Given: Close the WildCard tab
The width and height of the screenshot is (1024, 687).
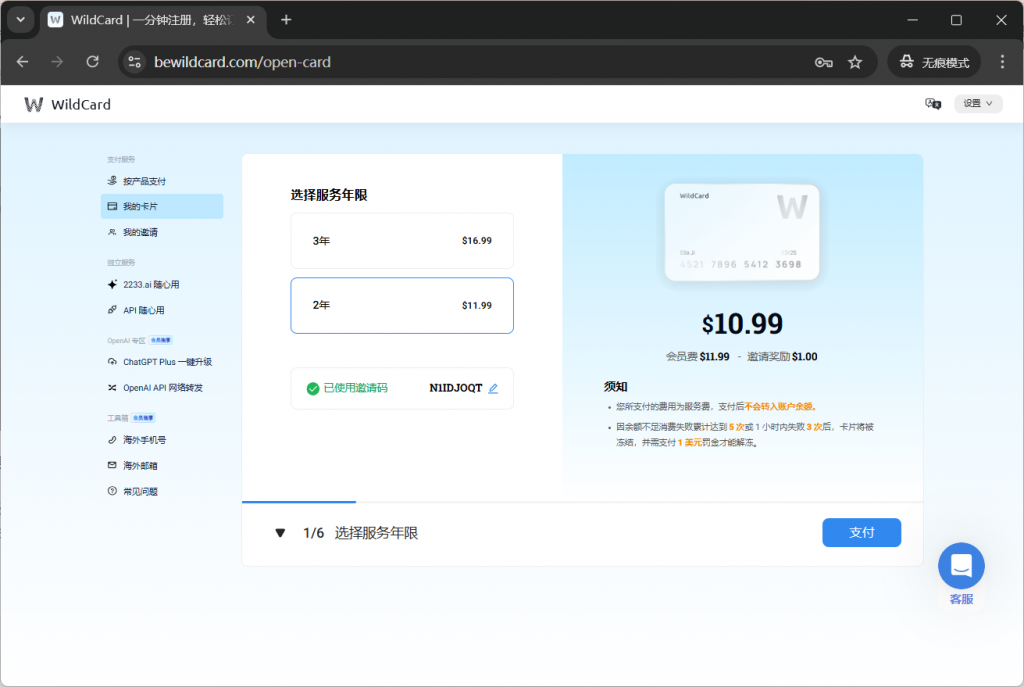Looking at the screenshot, I should [x=251, y=20].
